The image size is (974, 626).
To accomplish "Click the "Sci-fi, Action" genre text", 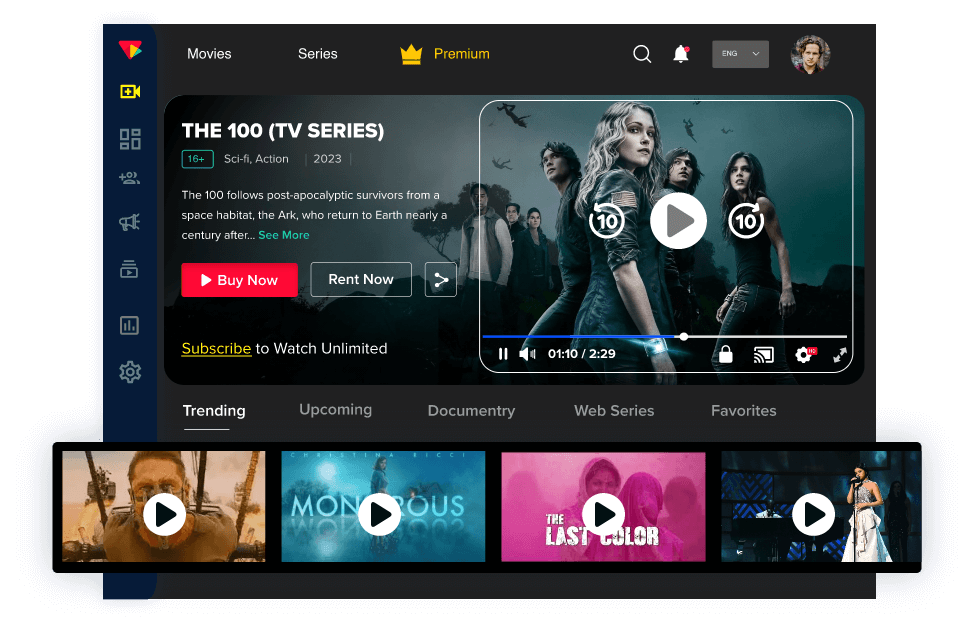I will 256,159.
